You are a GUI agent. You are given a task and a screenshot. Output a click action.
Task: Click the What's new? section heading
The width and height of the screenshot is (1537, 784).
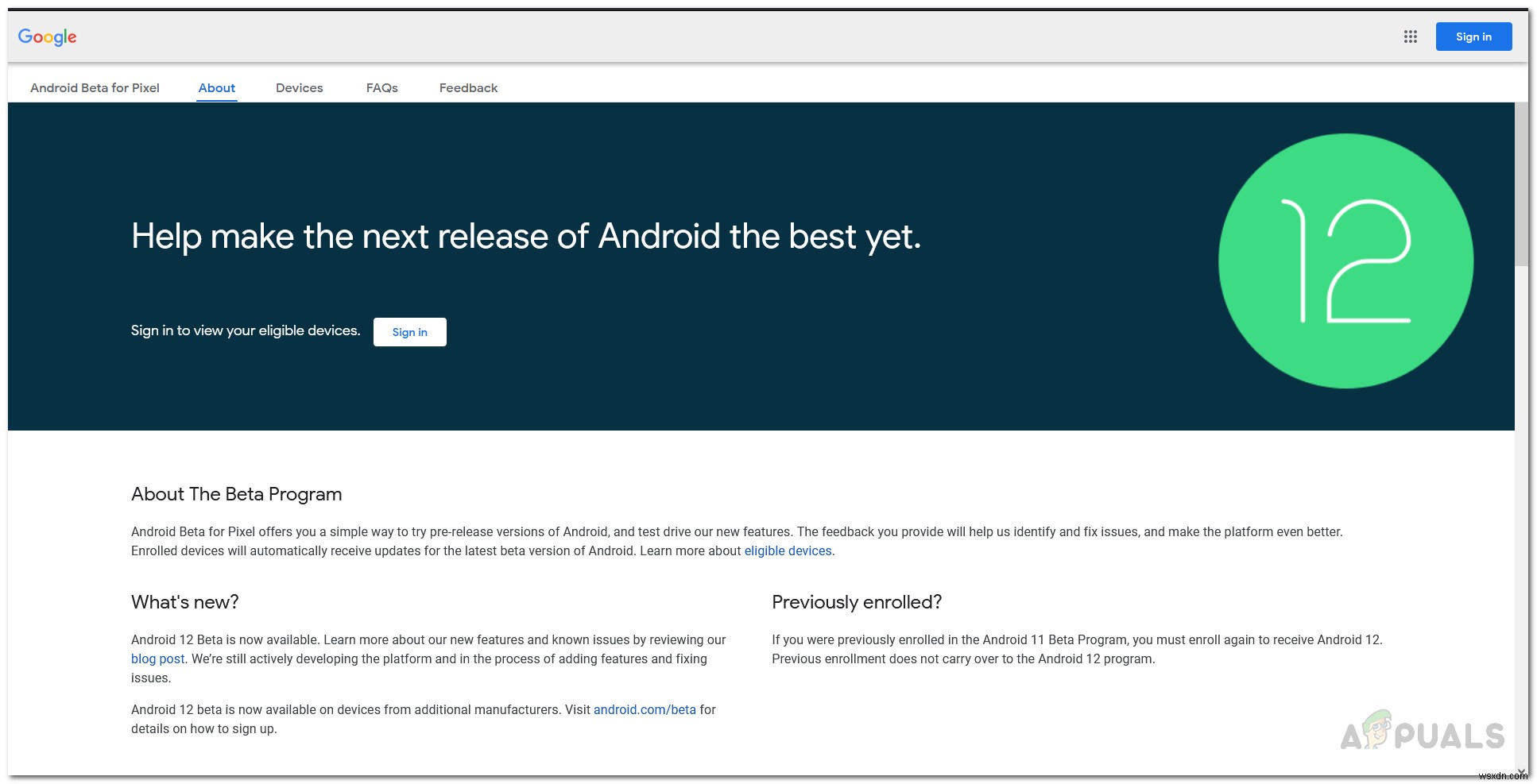pos(184,602)
